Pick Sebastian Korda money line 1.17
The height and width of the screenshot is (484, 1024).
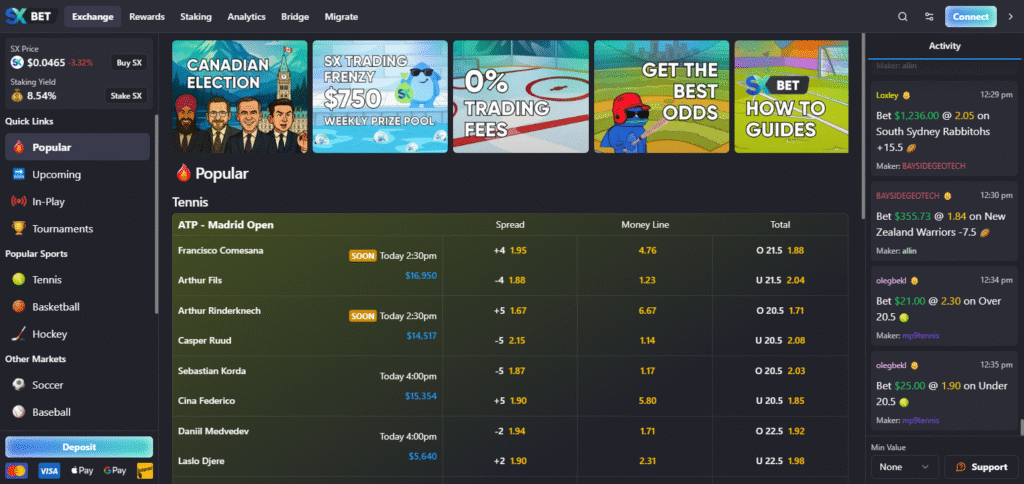647,370
